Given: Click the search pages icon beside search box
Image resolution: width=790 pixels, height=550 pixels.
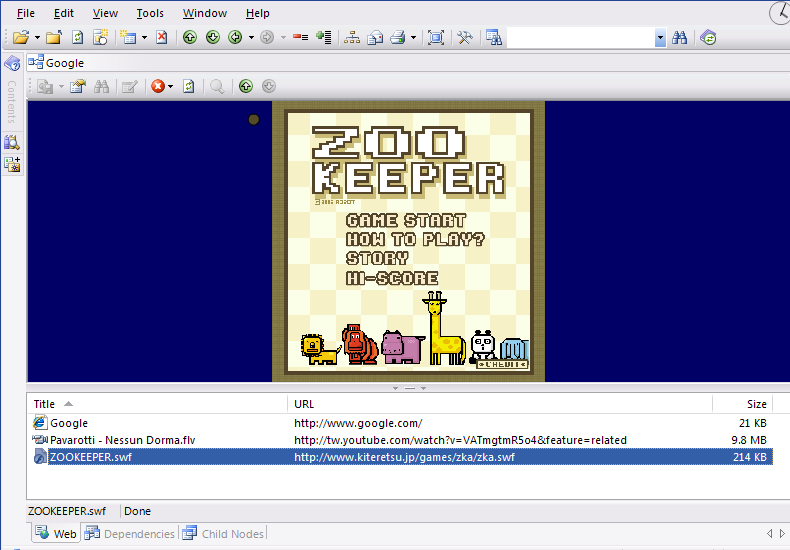Looking at the screenshot, I should [494, 37].
